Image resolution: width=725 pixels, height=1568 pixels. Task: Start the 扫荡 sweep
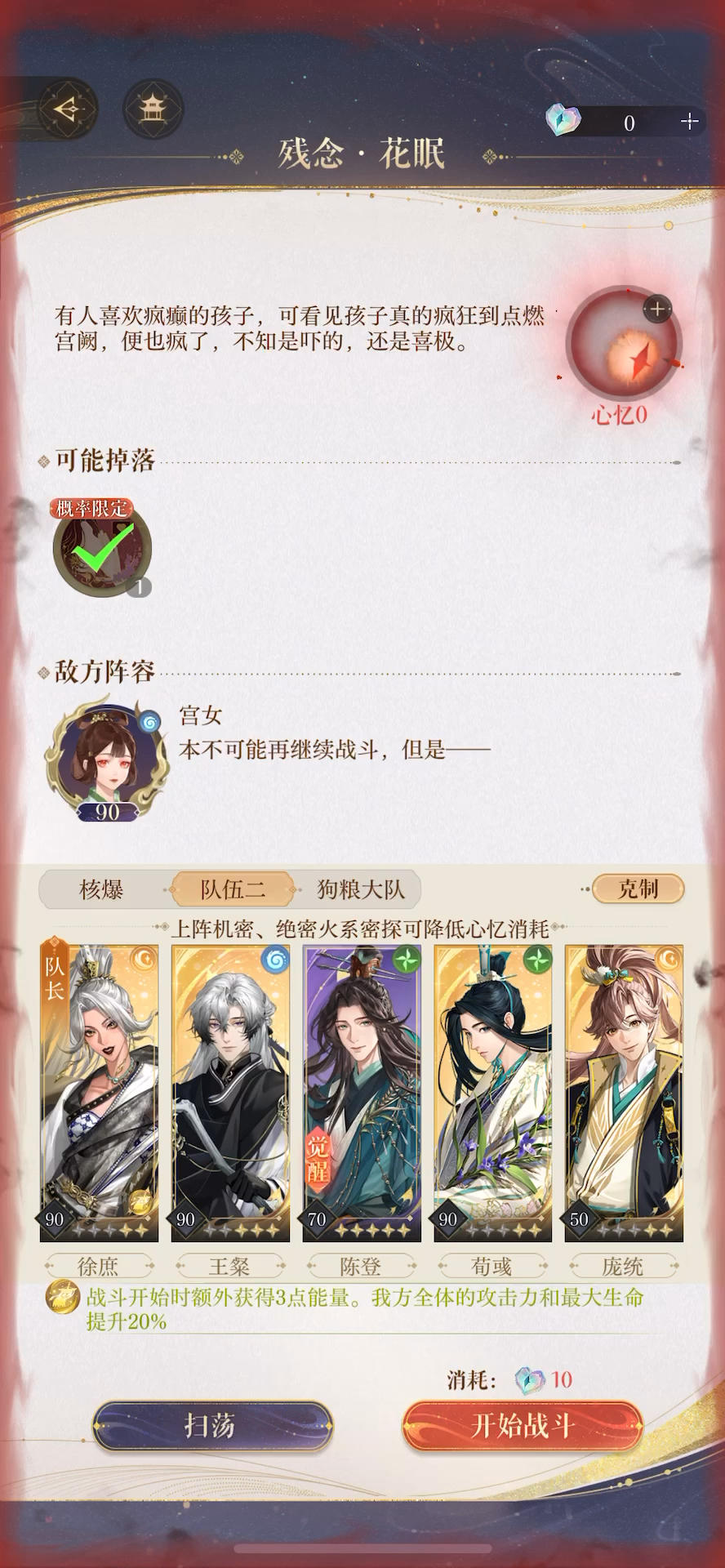211,1426
